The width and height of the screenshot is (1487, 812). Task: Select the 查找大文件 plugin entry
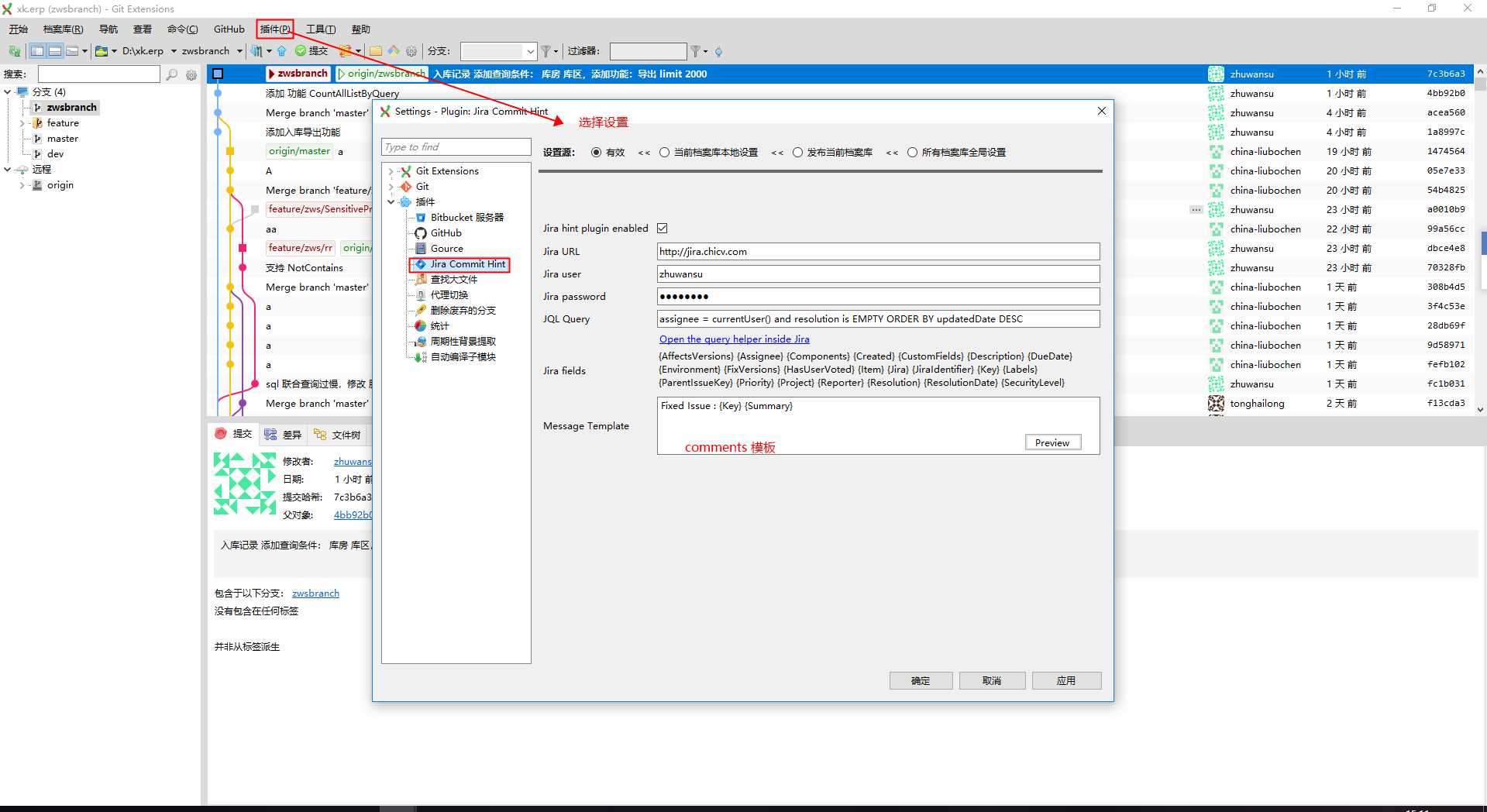point(446,280)
